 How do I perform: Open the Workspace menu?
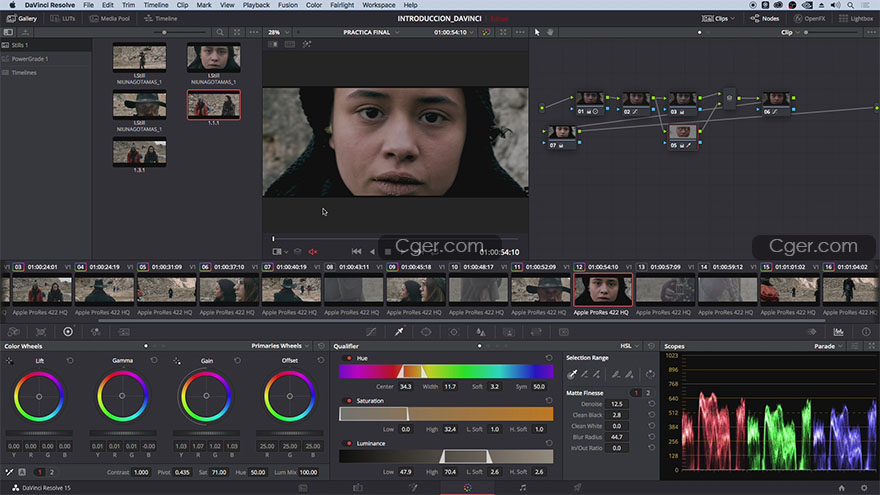point(378,5)
